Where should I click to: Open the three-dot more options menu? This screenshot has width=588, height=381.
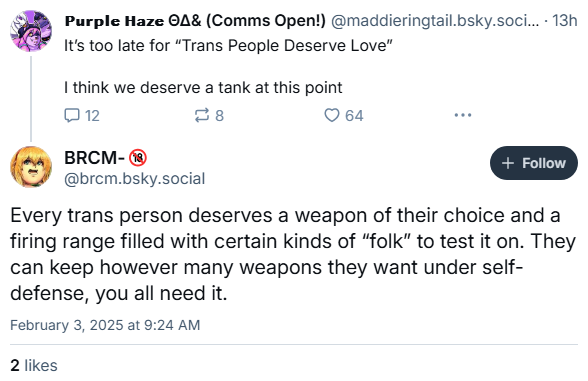(x=462, y=115)
